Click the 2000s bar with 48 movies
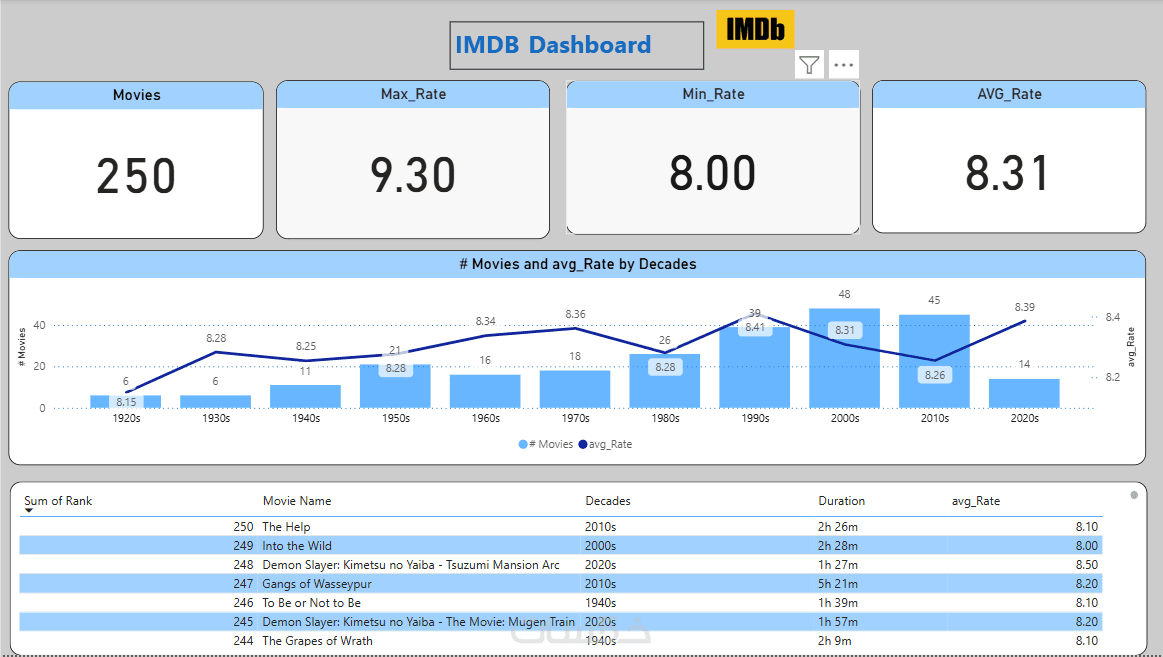This screenshot has width=1163, height=657. click(844, 358)
